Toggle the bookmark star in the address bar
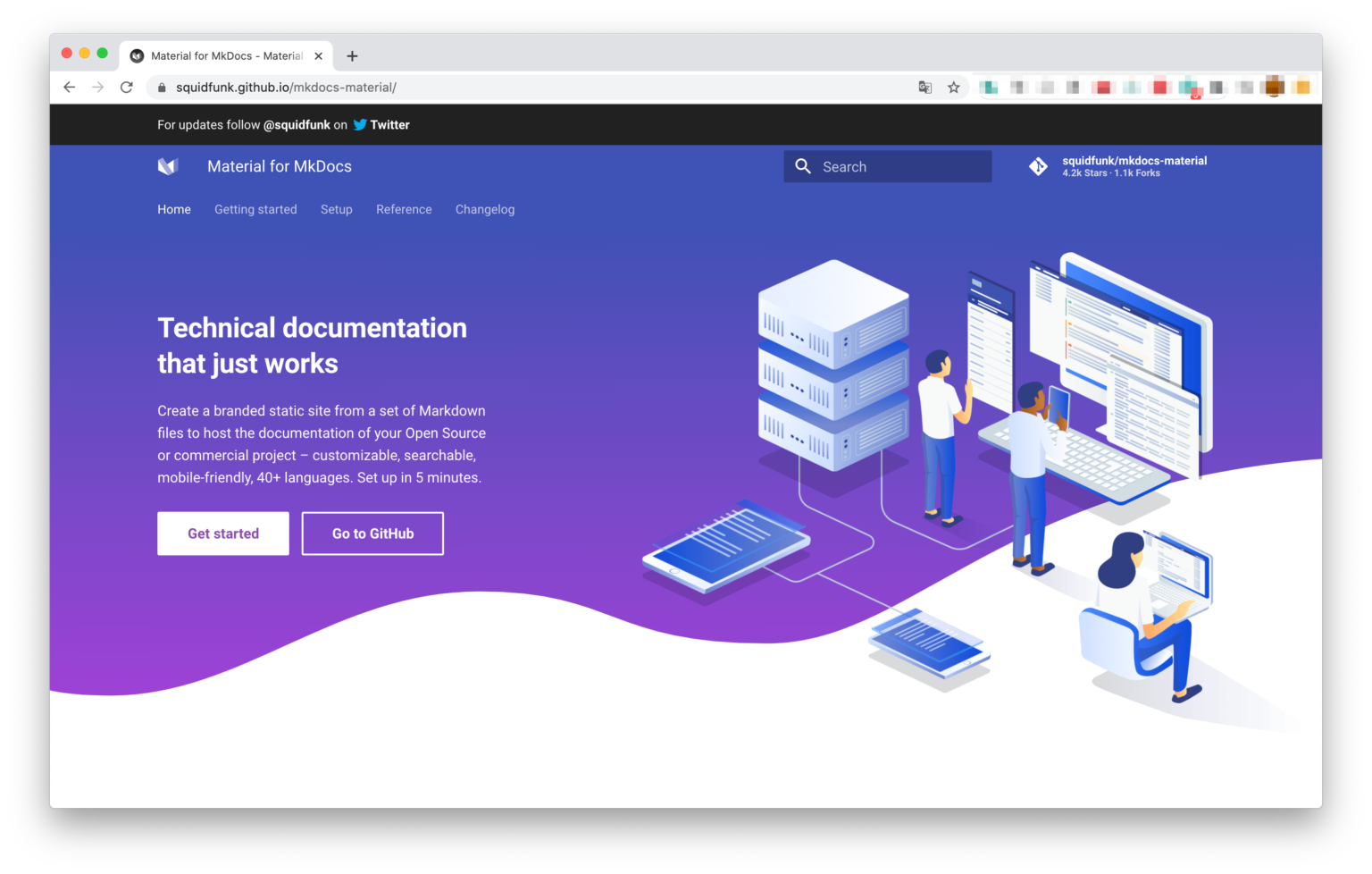Viewport: 1372px width, 874px height. click(x=954, y=87)
